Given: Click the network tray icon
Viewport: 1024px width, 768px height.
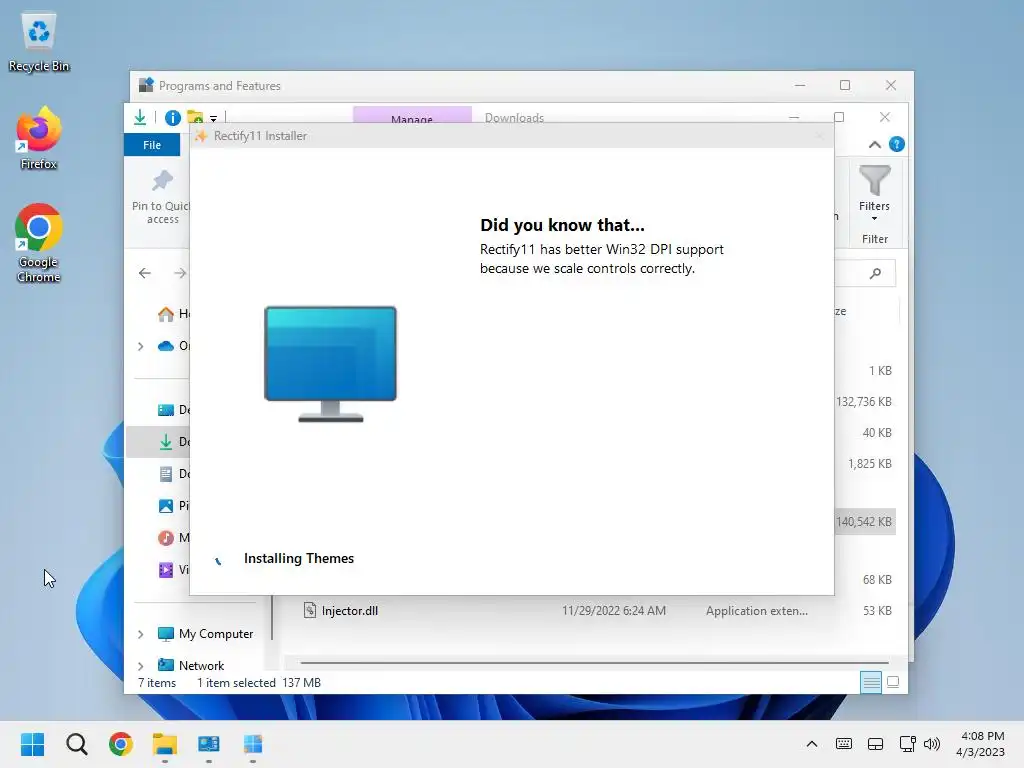Looking at the screenshot, I should [x=907, y=744].
